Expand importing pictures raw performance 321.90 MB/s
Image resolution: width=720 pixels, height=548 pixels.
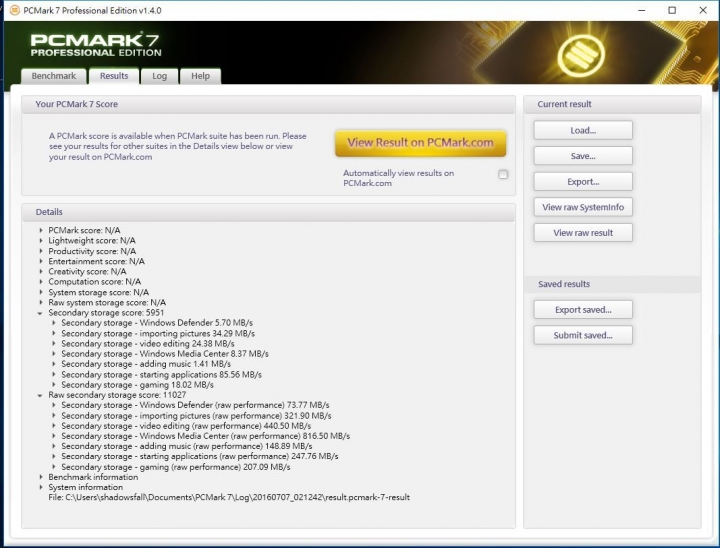[x=54, y=416]
